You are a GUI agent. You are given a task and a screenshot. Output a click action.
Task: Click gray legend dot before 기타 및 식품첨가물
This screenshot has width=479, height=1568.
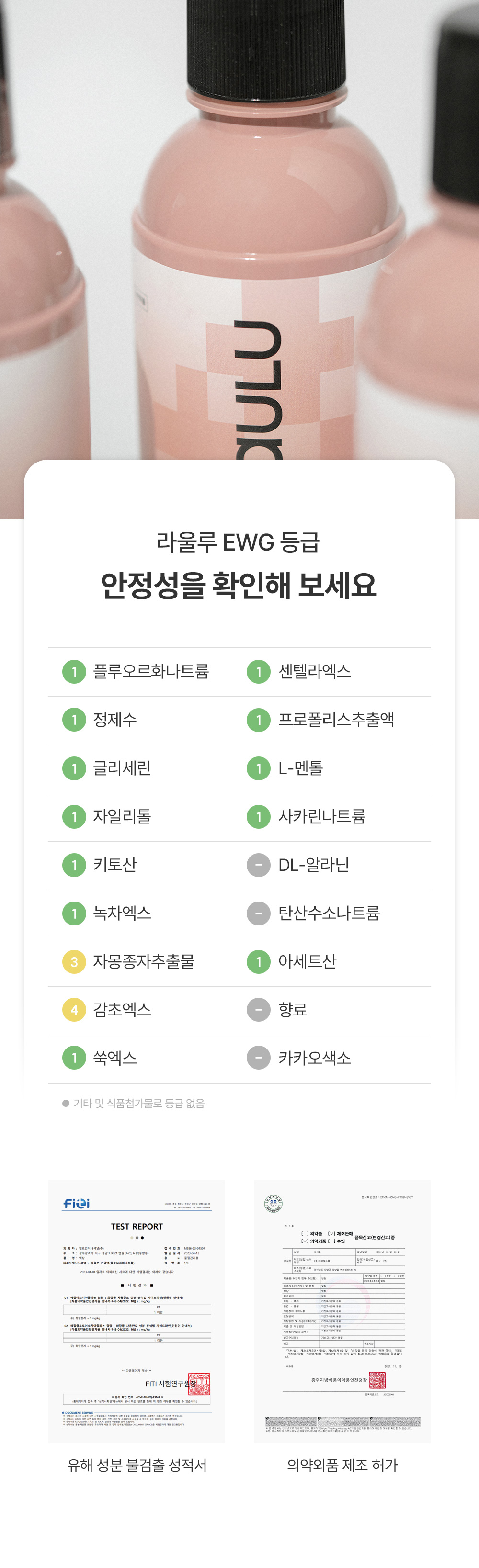coord(66,1104)
